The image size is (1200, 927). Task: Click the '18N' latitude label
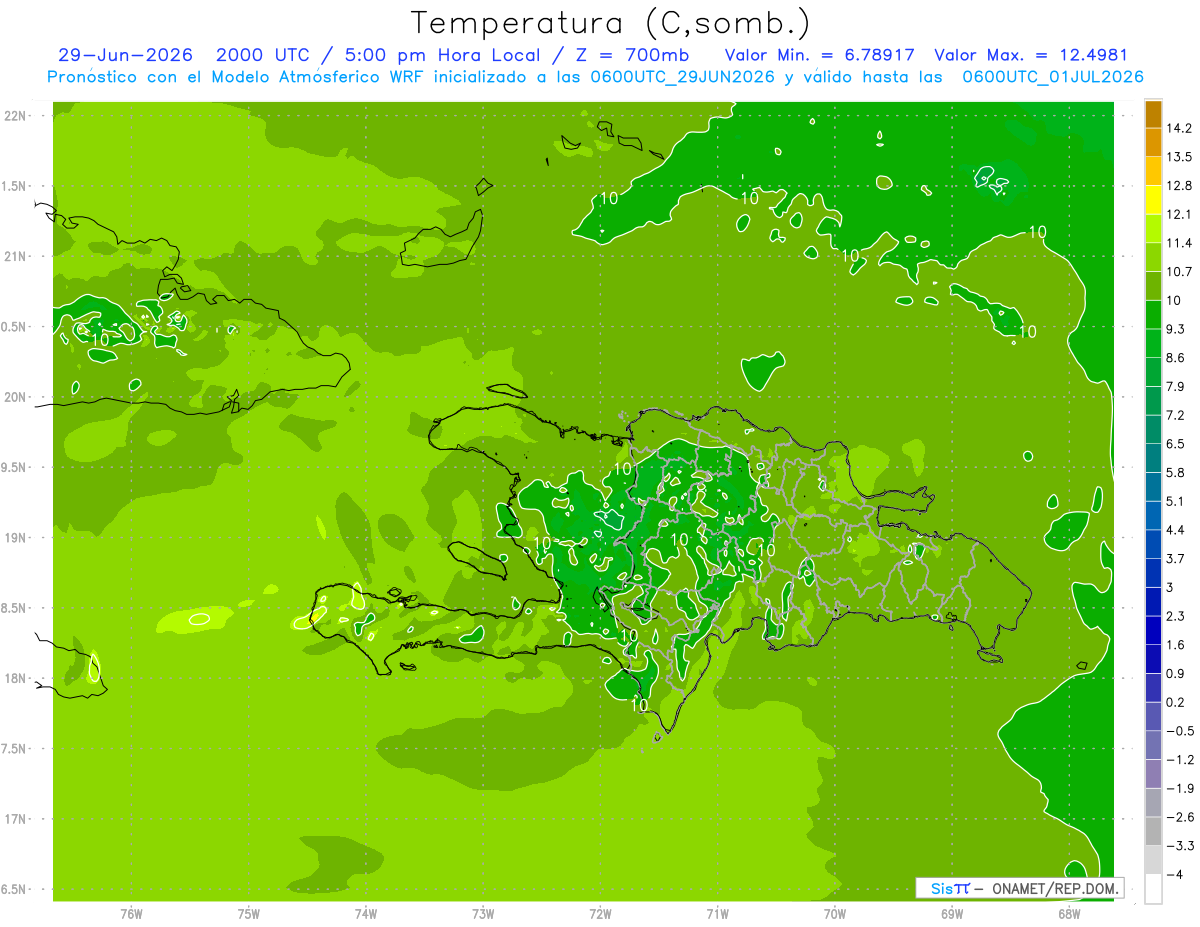(15, 678)
